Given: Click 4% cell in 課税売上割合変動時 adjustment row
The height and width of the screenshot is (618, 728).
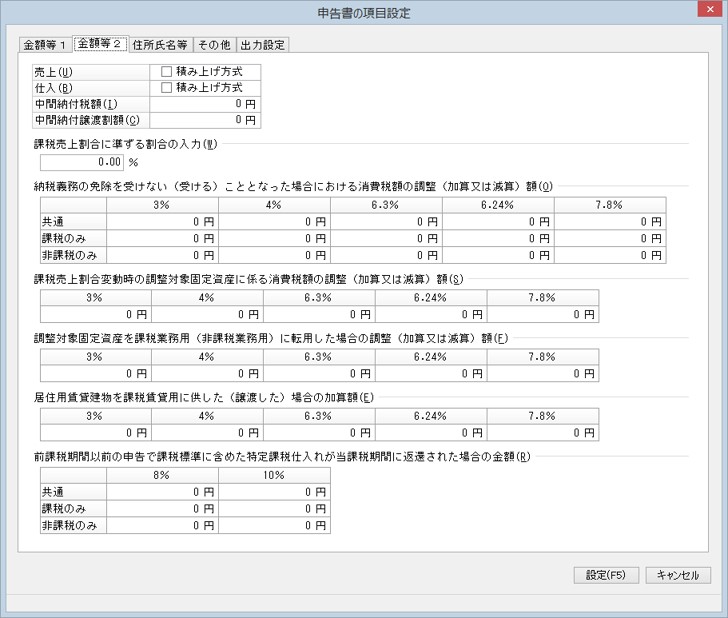Looking at the screenshot, I should (x=206, y=315).
